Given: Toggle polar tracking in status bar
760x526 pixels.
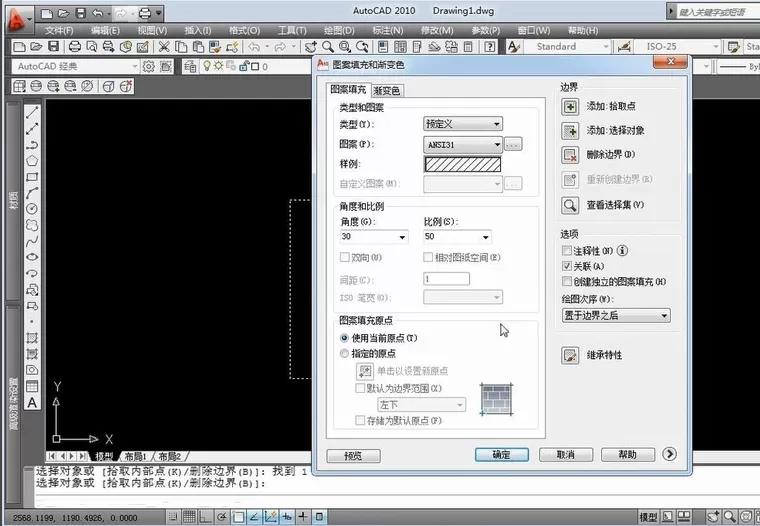Looking at the screenshot, I should coord(222,517).
